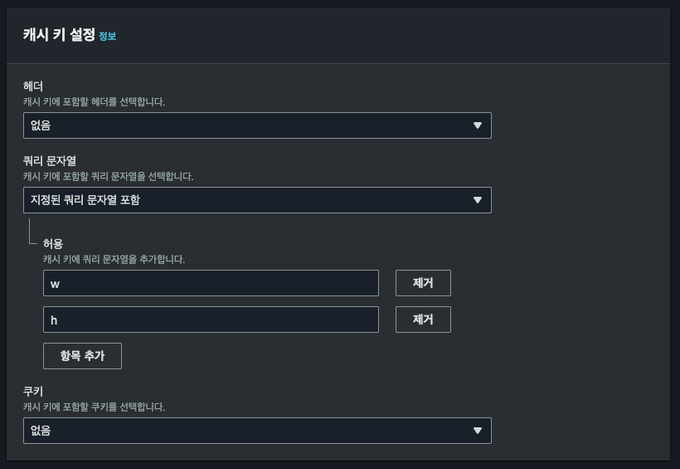Remove the w query string with 제거
Image resolution: width=680 pixels, height=469 pixels.
(423, 283)
